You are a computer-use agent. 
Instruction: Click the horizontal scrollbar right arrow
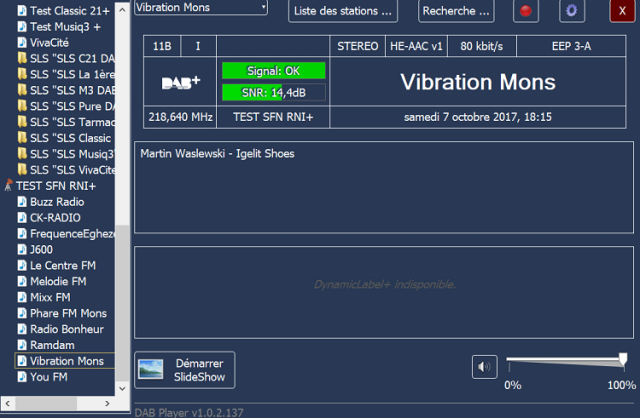(107, 403)
